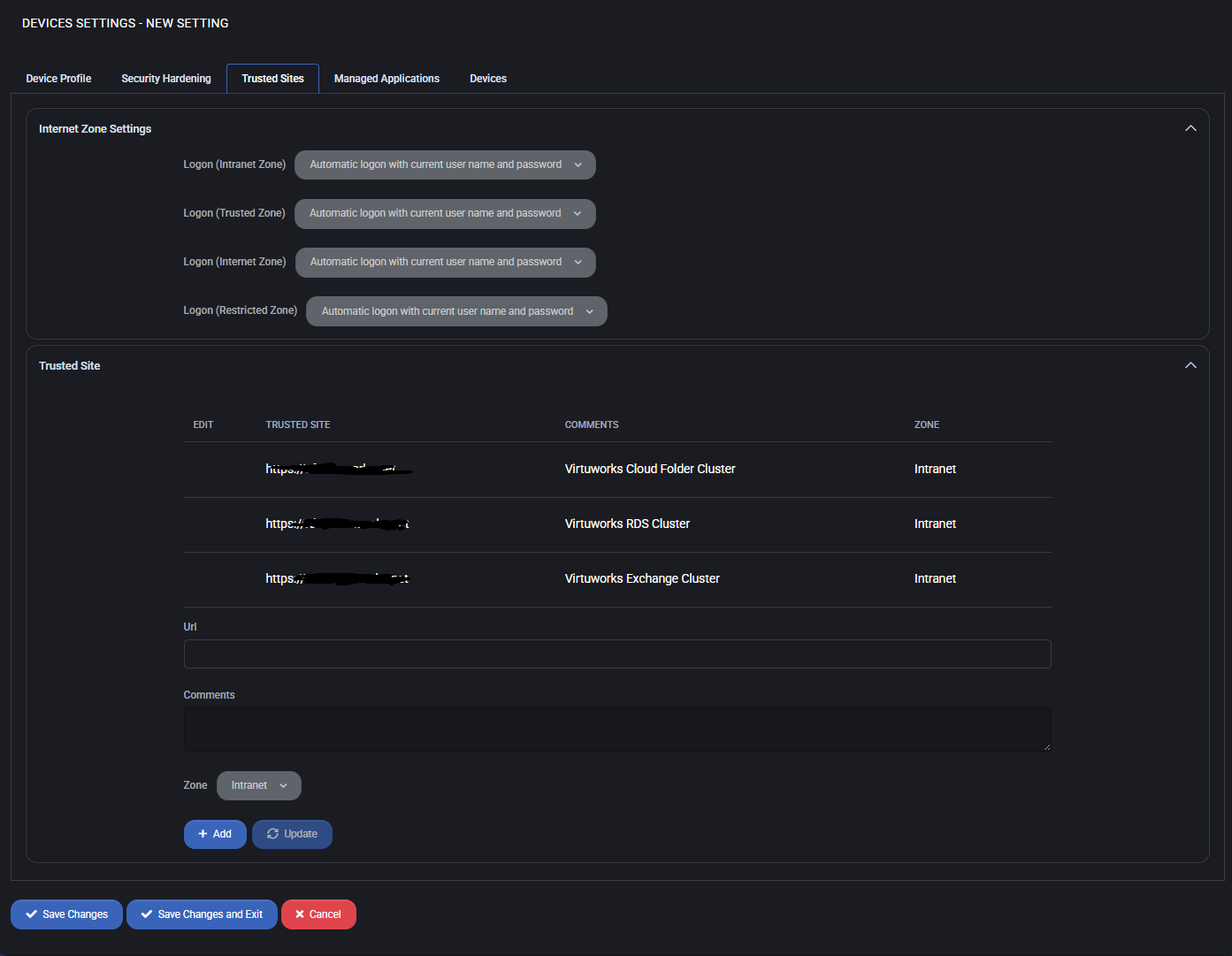Open the Zone Intranet dropdown
The width and height of the screenshot is (1232, 956).
click(x=258, y=785)
